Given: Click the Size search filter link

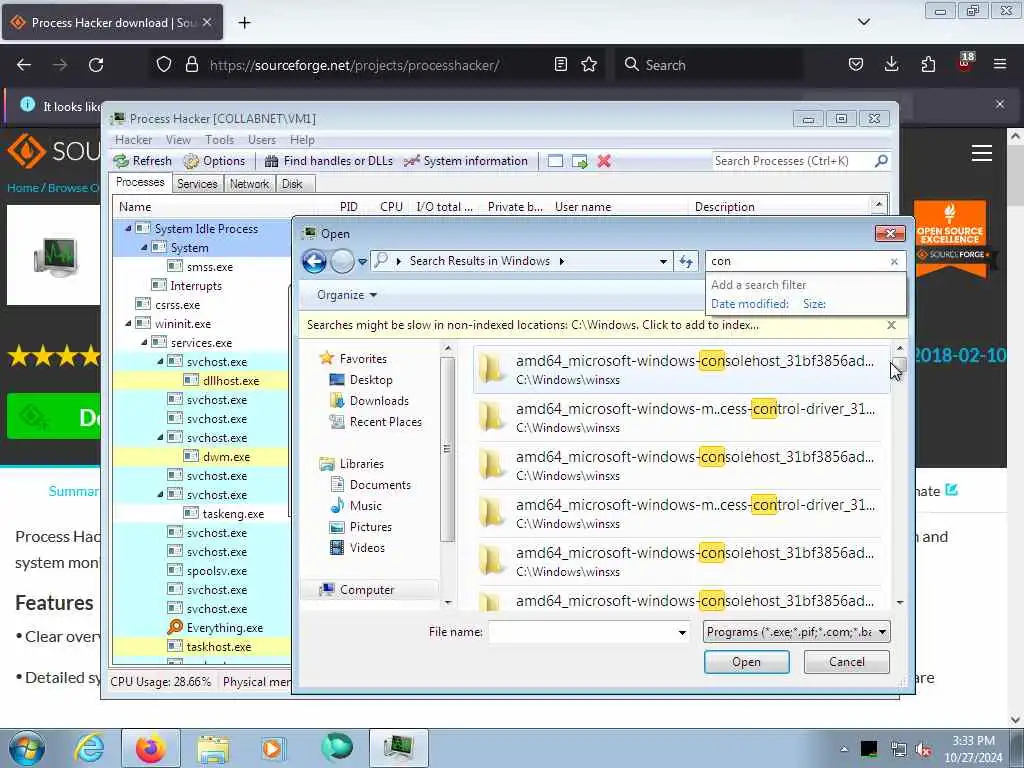Looking at the screenshot, I should pyautogui.click(x=814, y=304).
